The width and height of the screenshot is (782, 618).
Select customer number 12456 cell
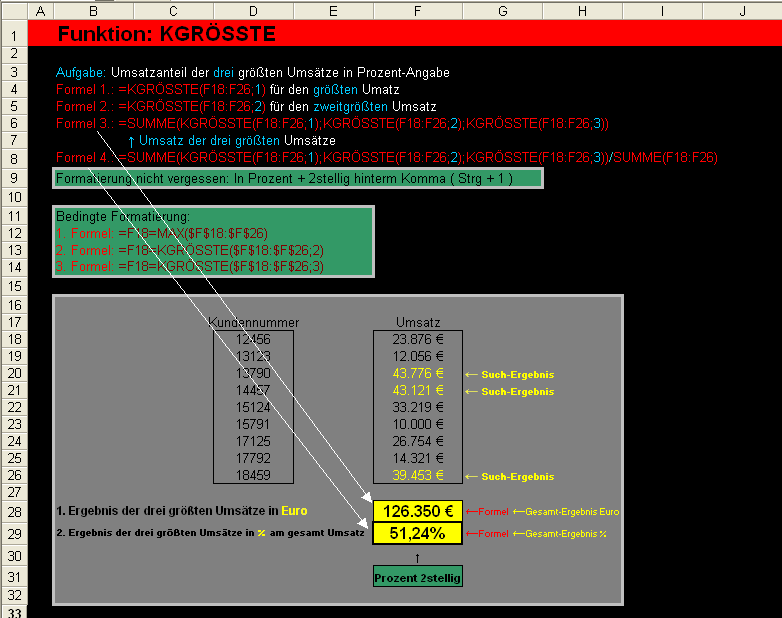pos(252,339)
